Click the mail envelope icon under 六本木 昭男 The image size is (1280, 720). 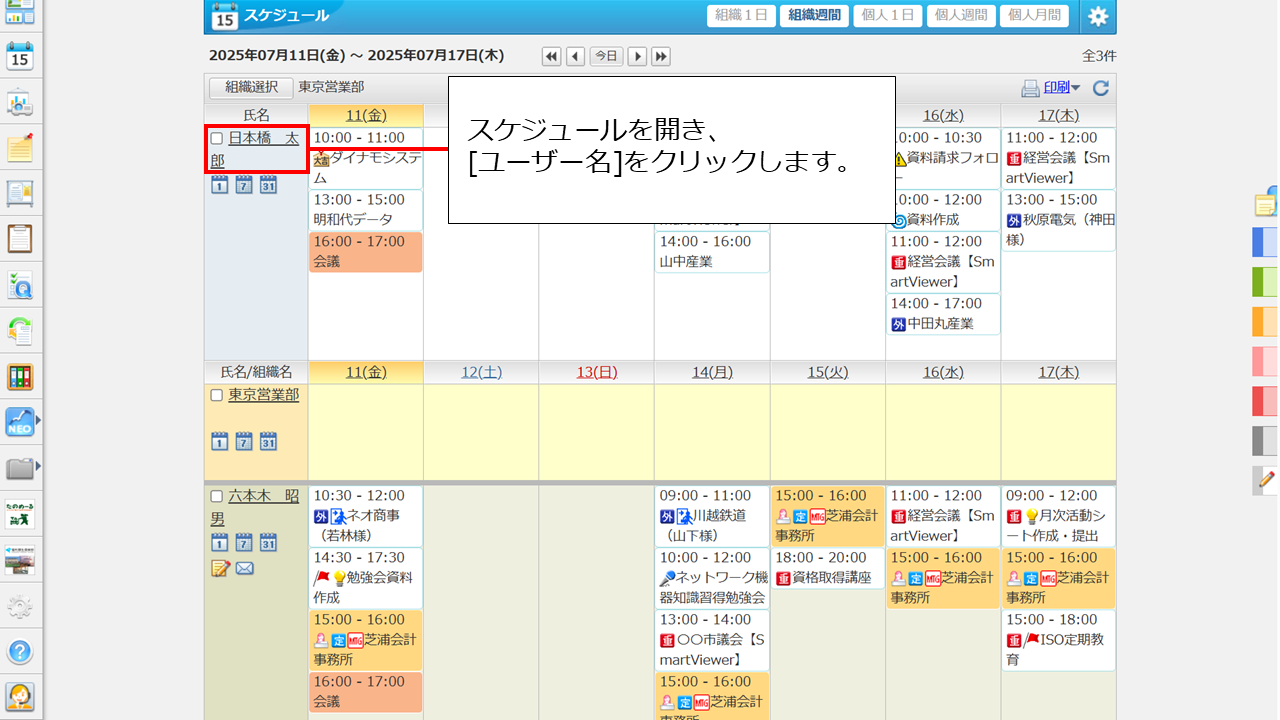pyautogui.click(x=244, y=568)
